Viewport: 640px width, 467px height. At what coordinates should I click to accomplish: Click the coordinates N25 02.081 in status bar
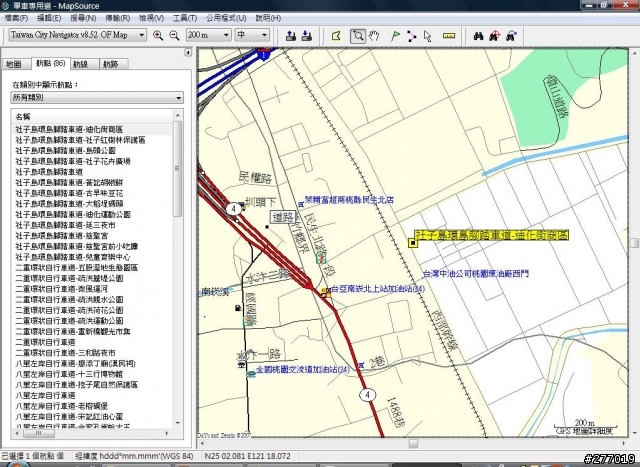[247, 456]
